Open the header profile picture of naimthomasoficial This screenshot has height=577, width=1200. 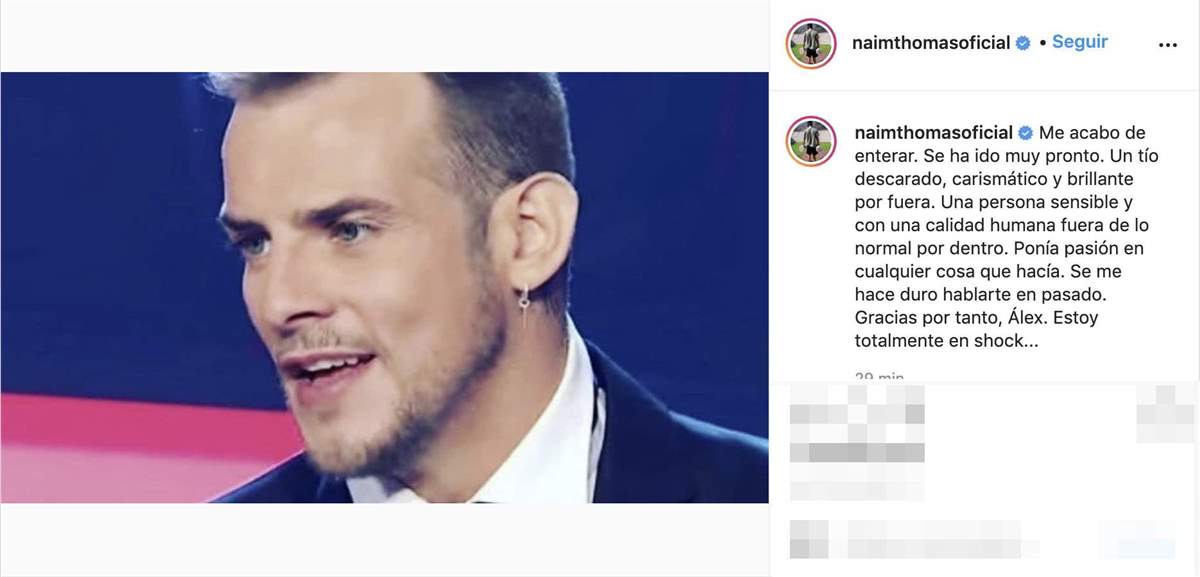pos(811,43)
